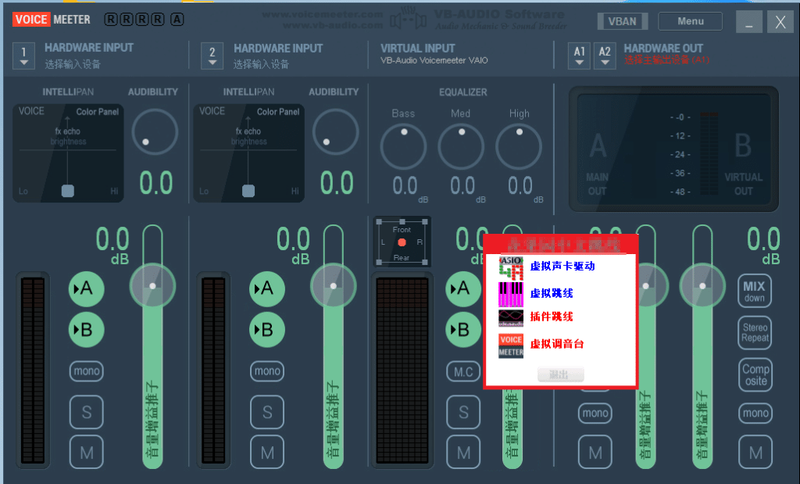Click 选择输入设备 under Hardware Input 1
The width and height of the screenshot is (800, 484).
click(x=72, y=64)
